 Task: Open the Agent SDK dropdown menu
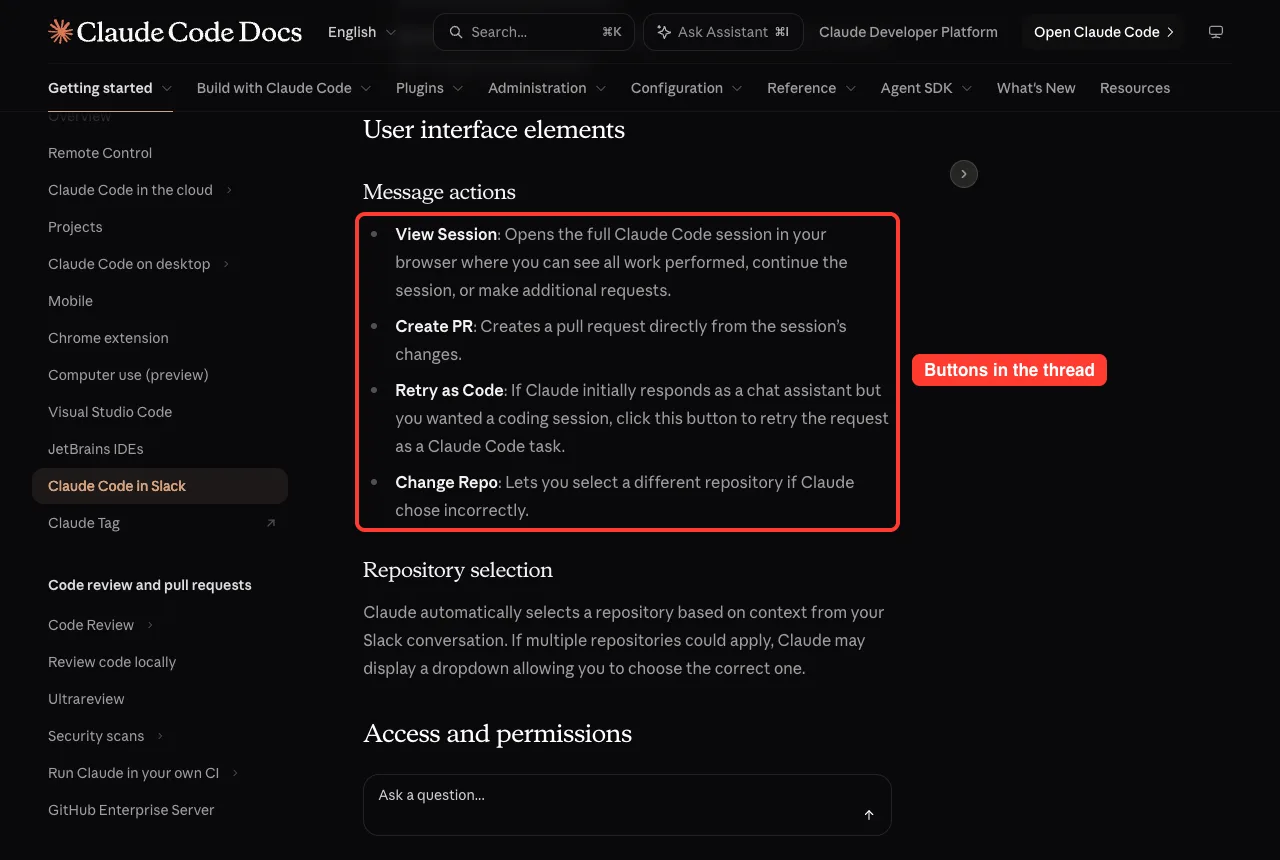tap(927, 88)
